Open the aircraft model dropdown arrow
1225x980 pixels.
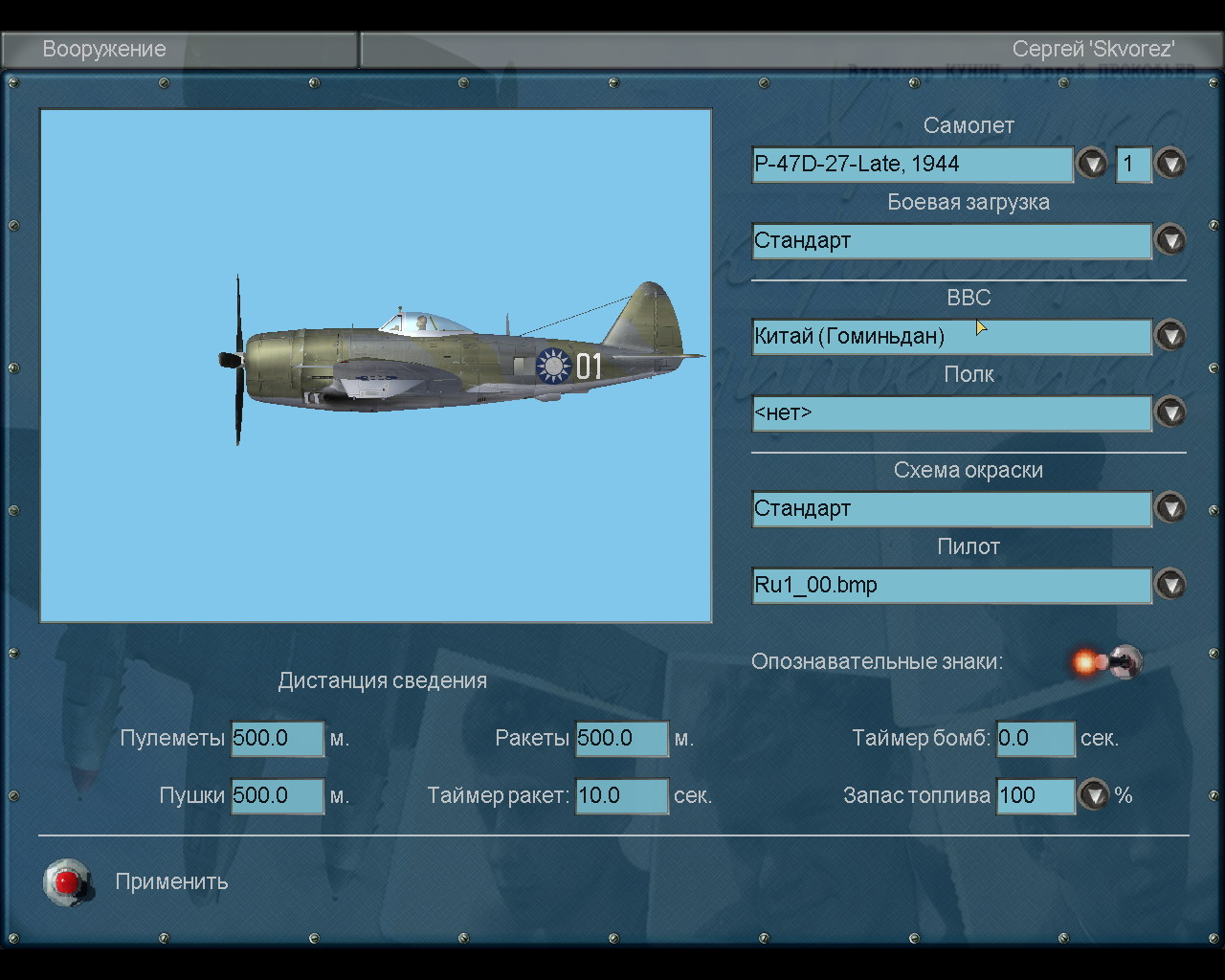click(x=1092, y=164)
